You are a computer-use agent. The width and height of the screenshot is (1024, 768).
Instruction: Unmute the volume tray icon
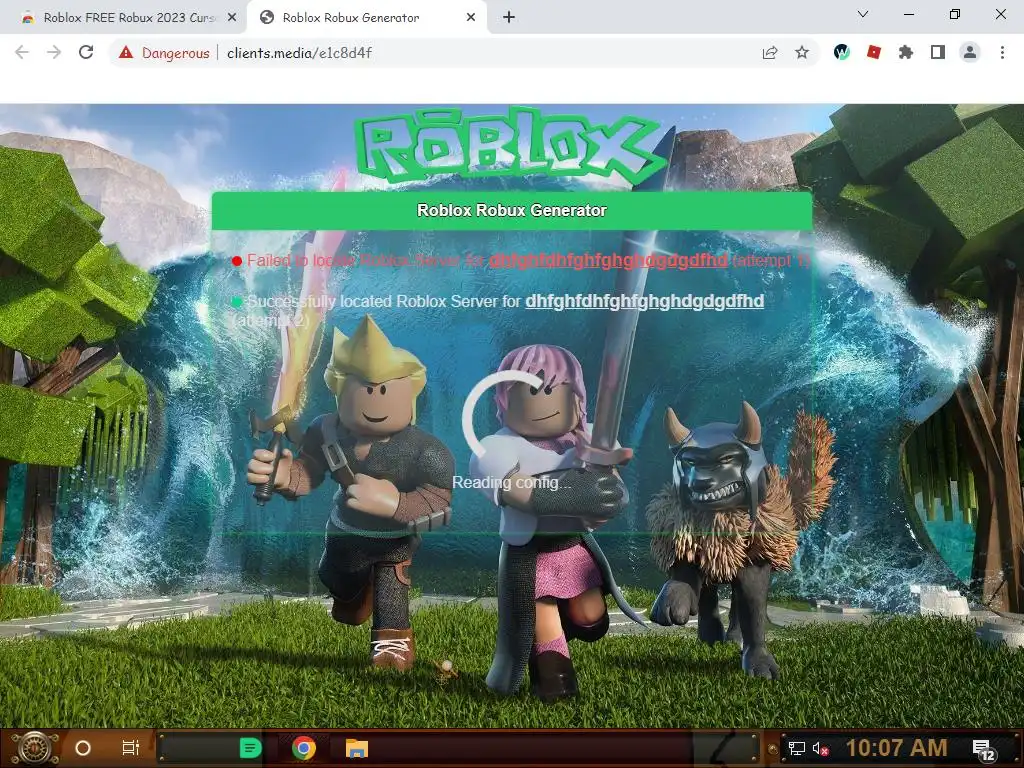point(820,749)
